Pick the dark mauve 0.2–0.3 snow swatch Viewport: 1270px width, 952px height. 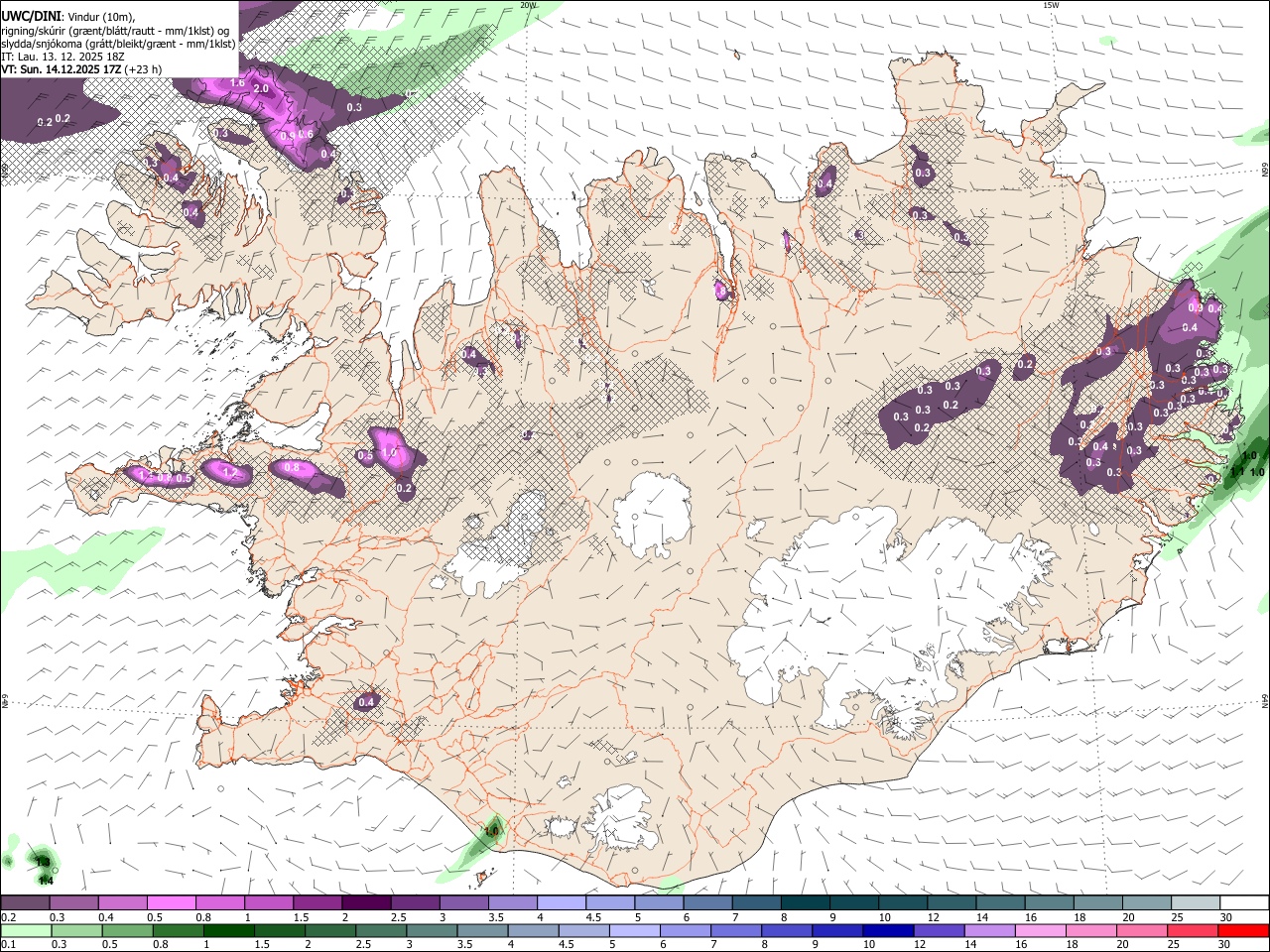pos(25,903)
